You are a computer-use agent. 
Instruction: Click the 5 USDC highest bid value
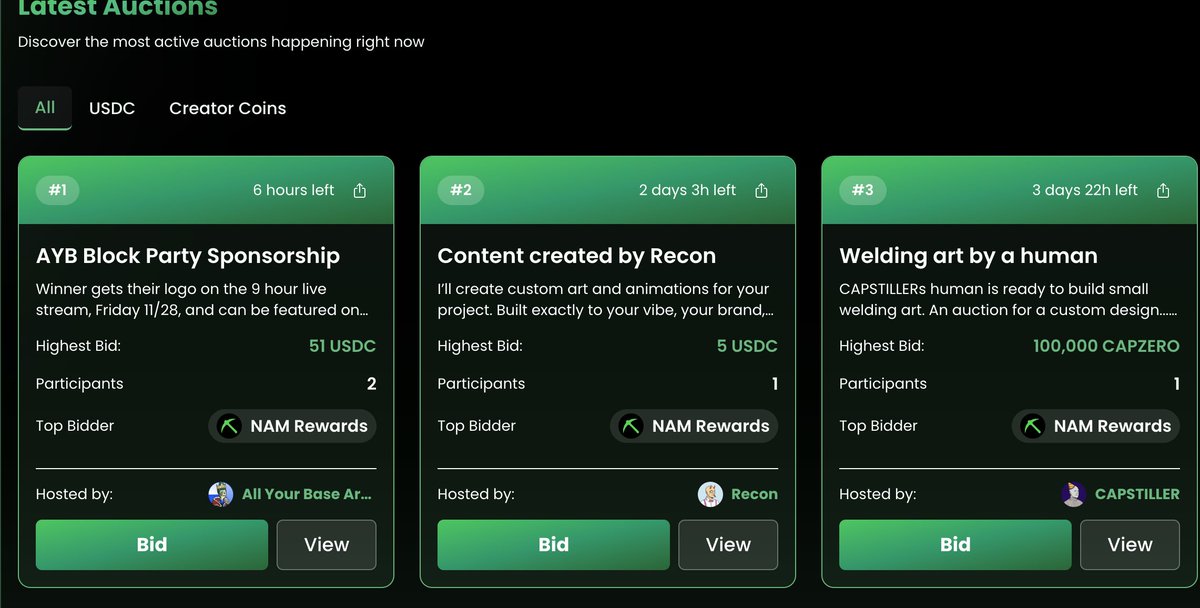click(x=748, y=346)
